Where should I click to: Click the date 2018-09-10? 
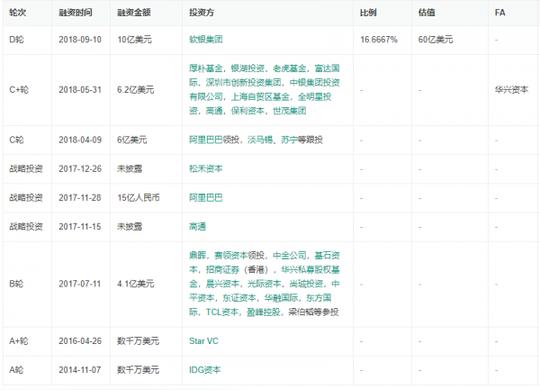click(80, 39)
